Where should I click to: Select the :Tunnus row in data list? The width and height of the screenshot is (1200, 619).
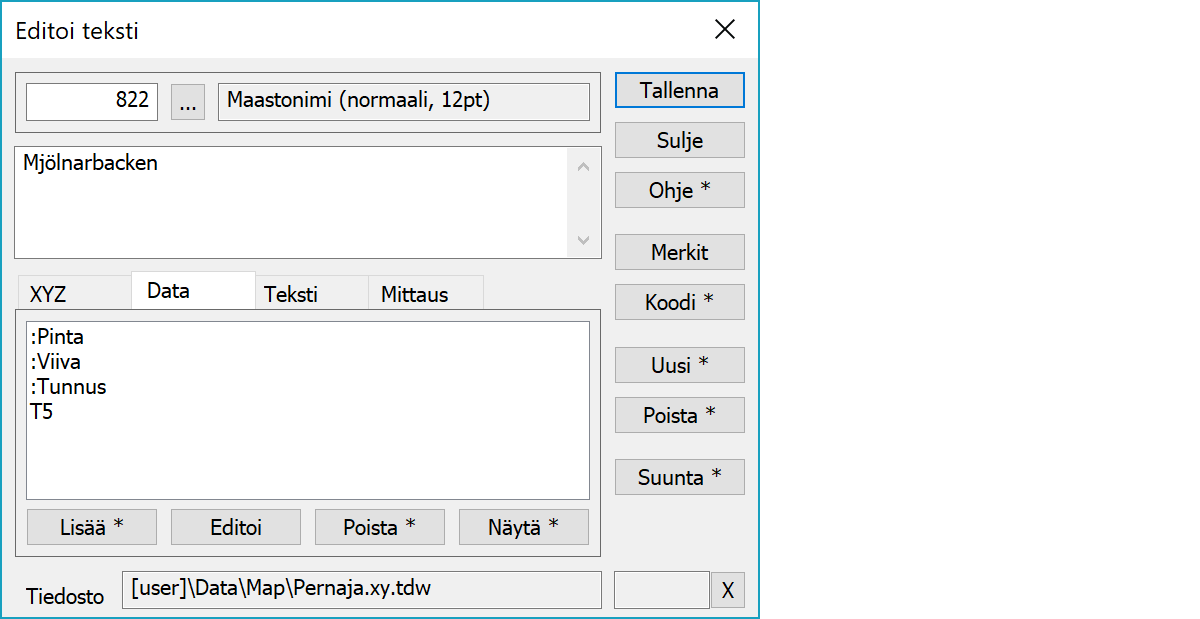(69, 387)
